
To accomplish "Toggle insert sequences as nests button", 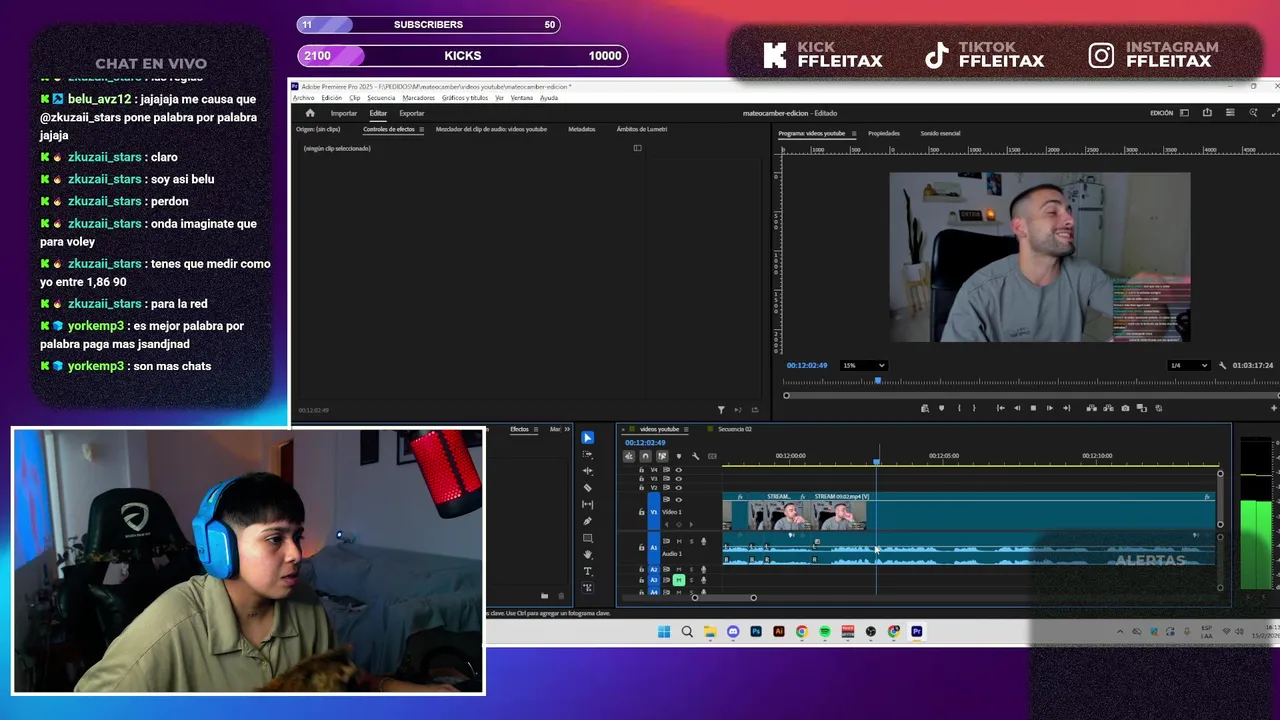I will coord(629,456).
